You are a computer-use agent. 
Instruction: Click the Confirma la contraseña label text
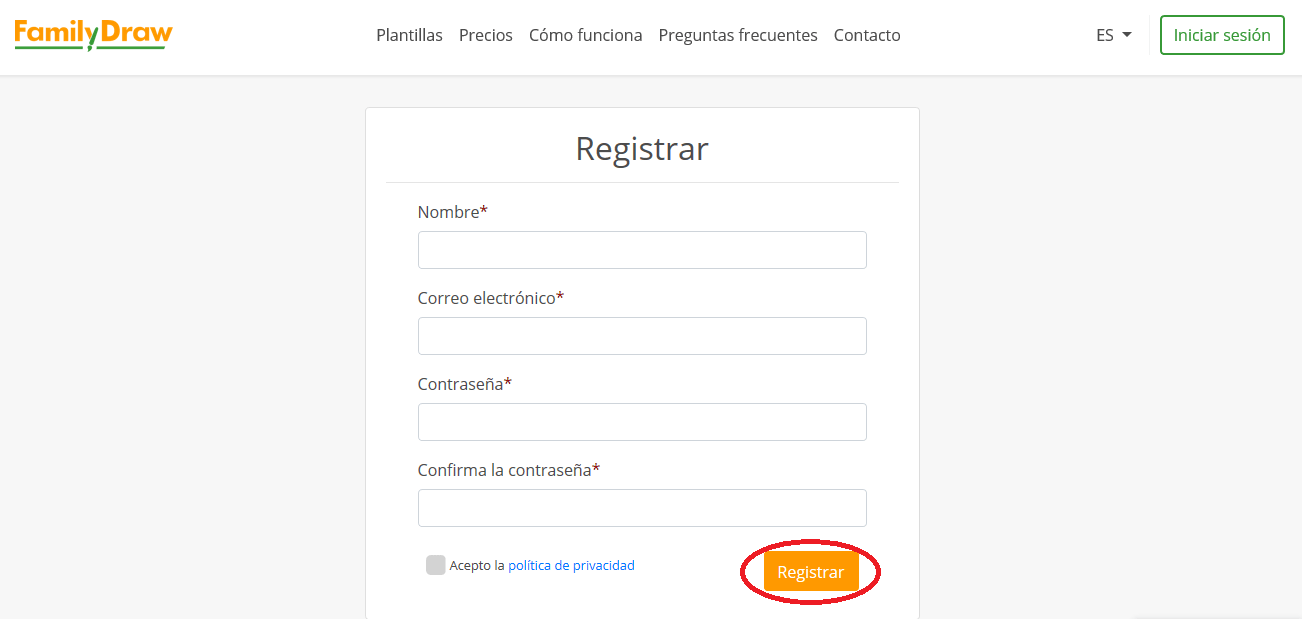pos(504,470)
